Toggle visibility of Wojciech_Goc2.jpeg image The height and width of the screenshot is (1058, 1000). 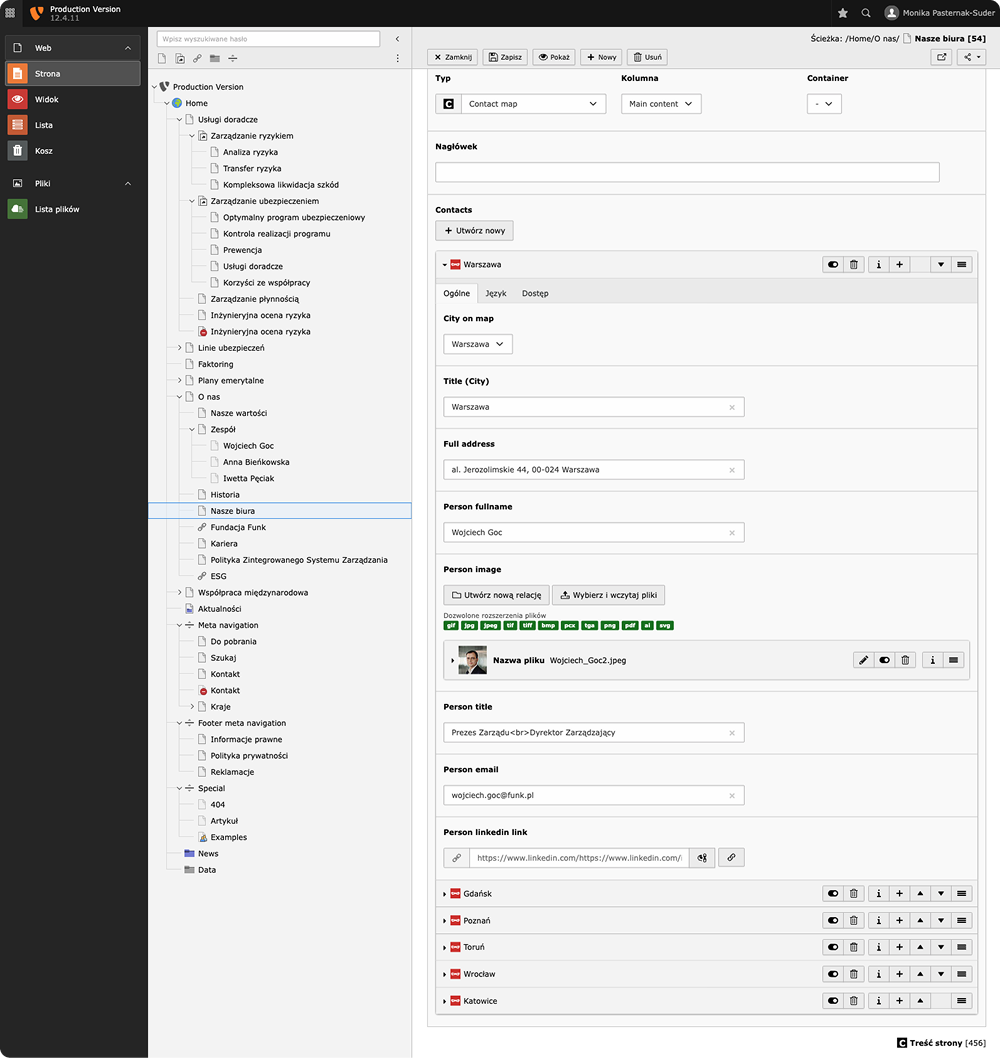(x=885, y=660)
